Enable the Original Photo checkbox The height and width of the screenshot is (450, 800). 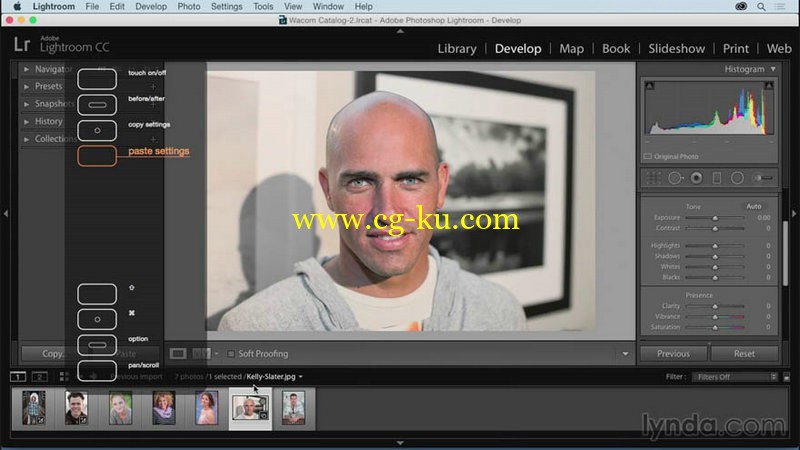648,157
